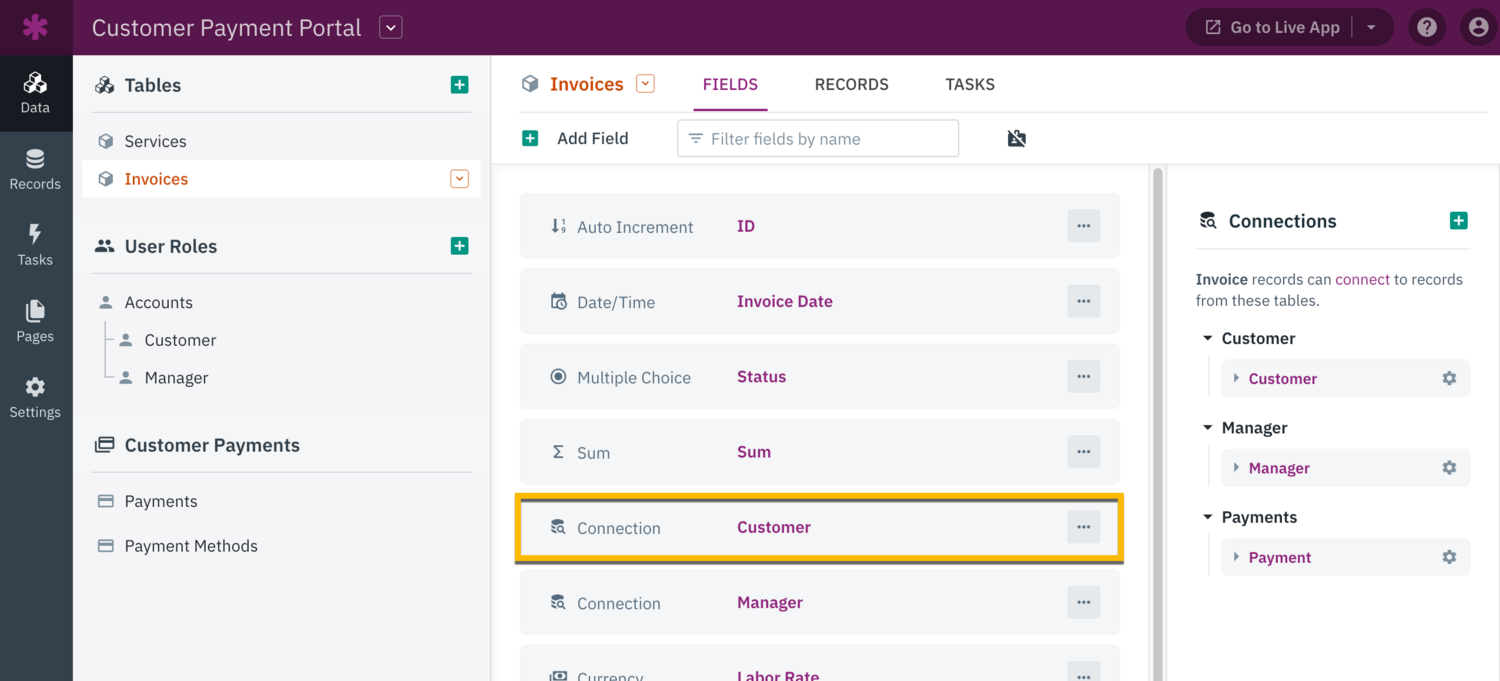Screen dimensions: 1500x681
Task: Open the Invoices table dropdown in sidebar
Action: tap(459, 179)
